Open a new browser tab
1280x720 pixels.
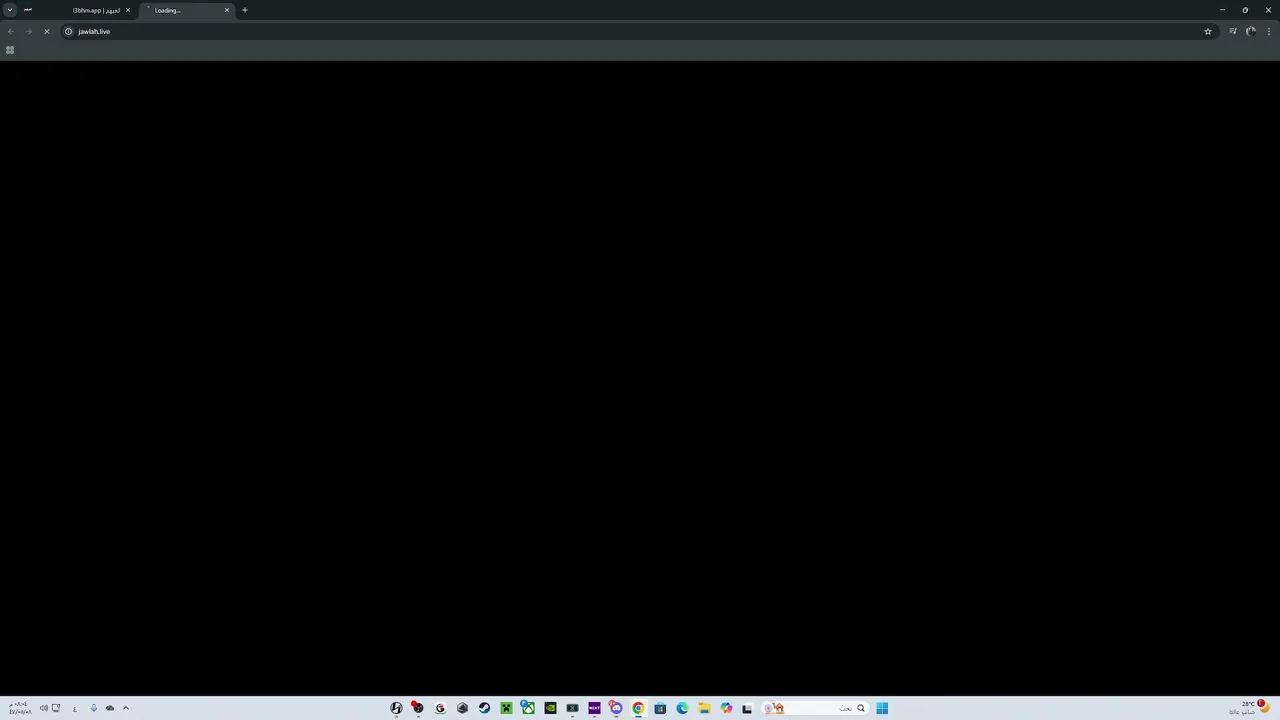click(x=244, y=10)
